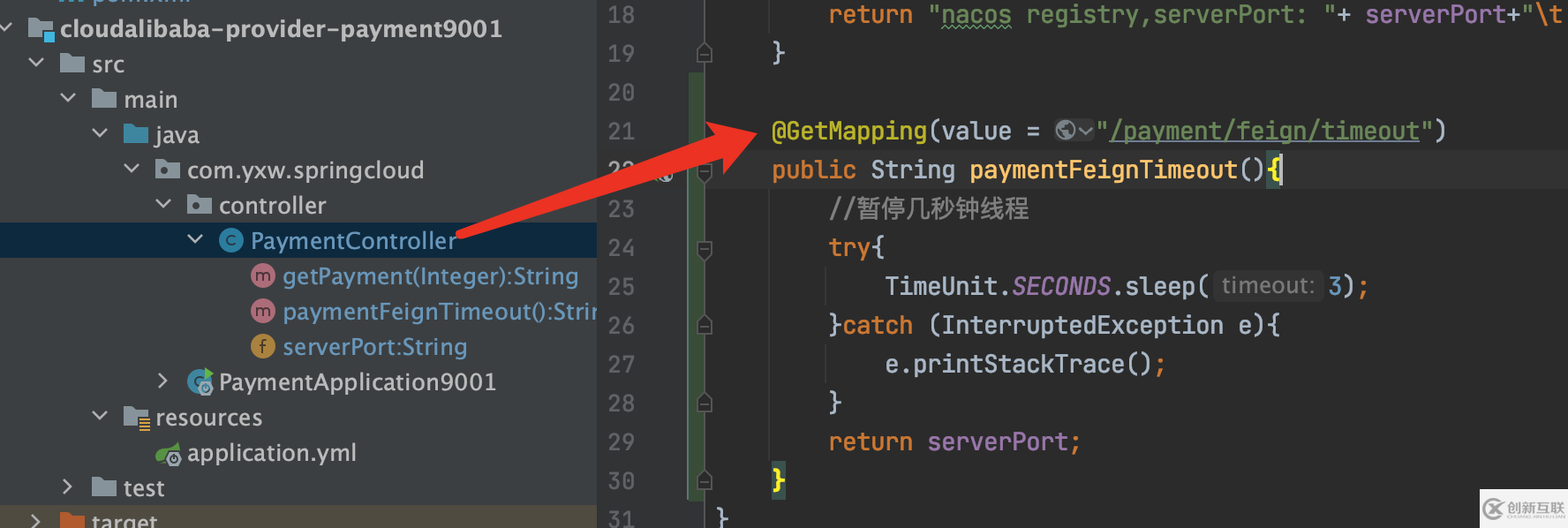
Task: Click the fold marker on line 28
Action: [705, 403]
